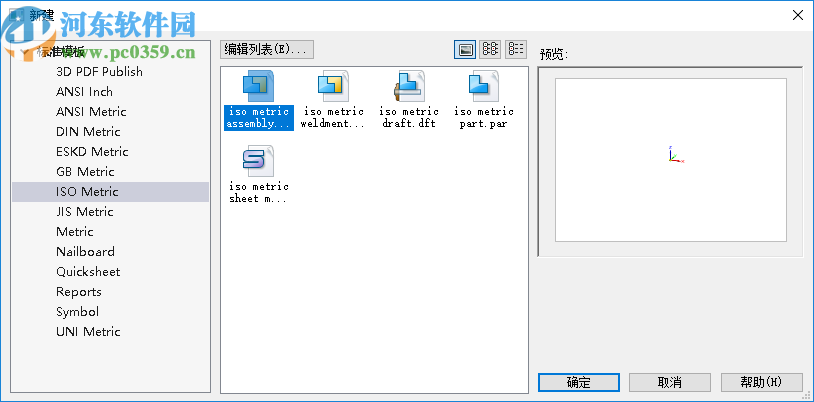The height and width of the screenshot is (402, 814).
Task: Switch to small icons grid view
Action: coord(490,49)
